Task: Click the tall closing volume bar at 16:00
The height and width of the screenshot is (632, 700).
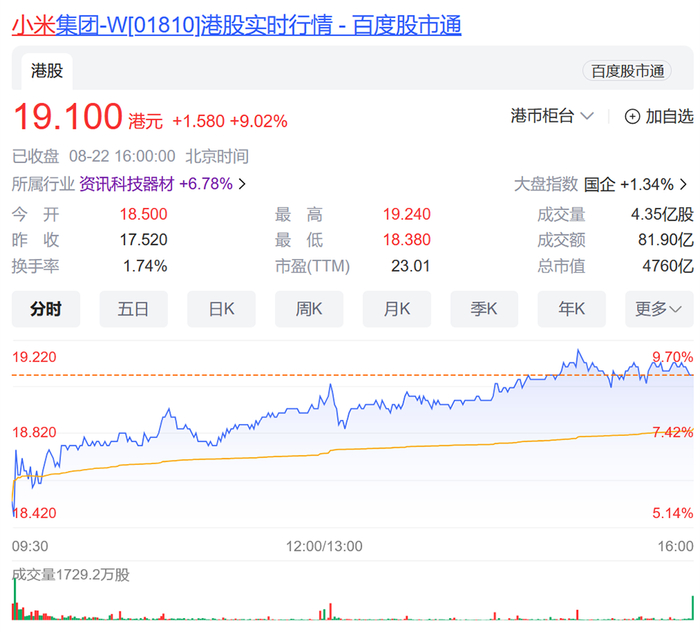Action: pyautogui.click(x=692, y=607)
